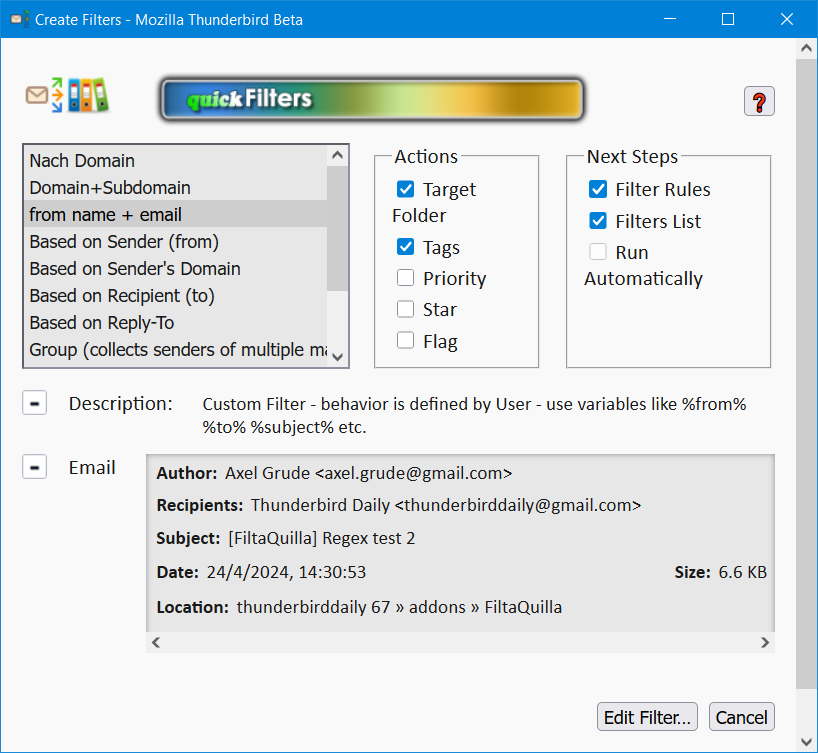Click the Thunderbird app icon in title bar

click(x=20, y=19)
